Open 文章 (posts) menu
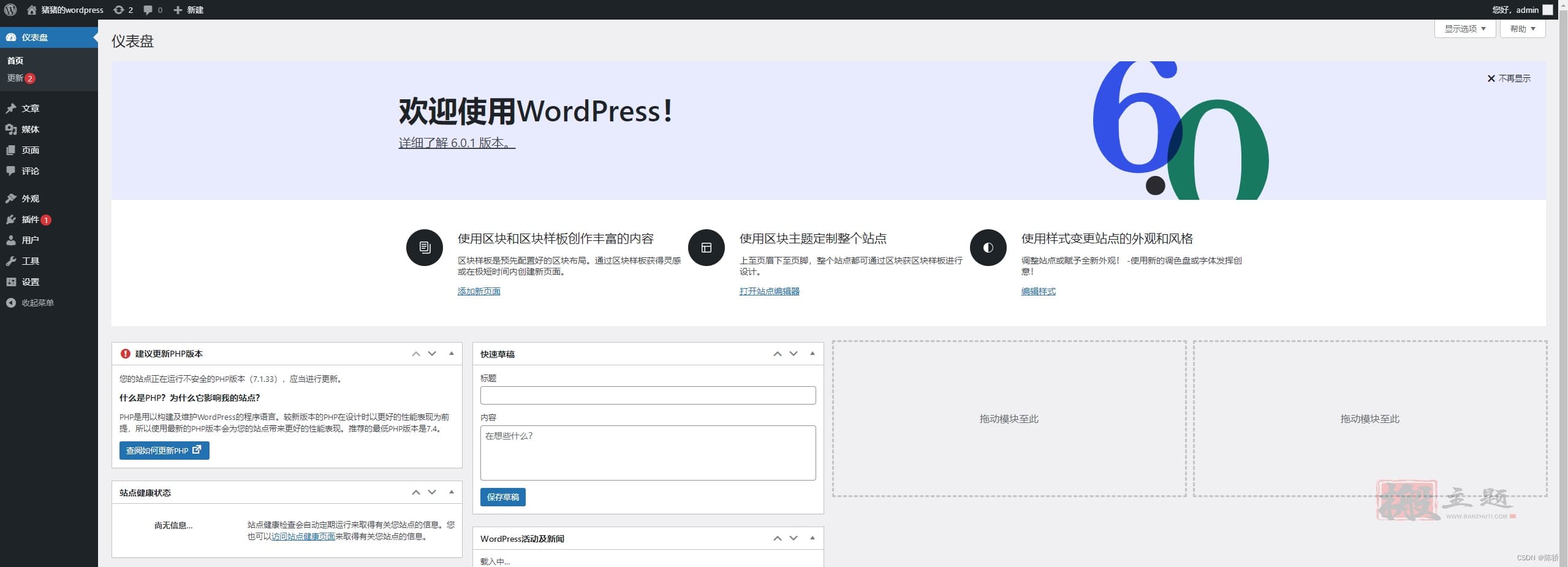The width and height of the screenshot is (1568, 567). pos(49,108)
